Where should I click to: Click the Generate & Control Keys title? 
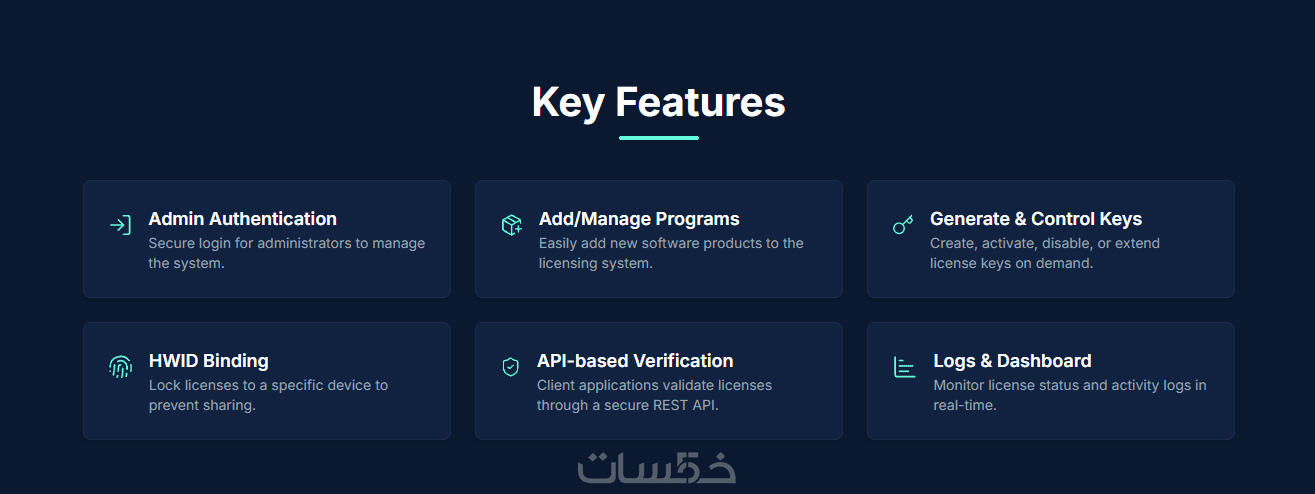(x=1035, y=219)
